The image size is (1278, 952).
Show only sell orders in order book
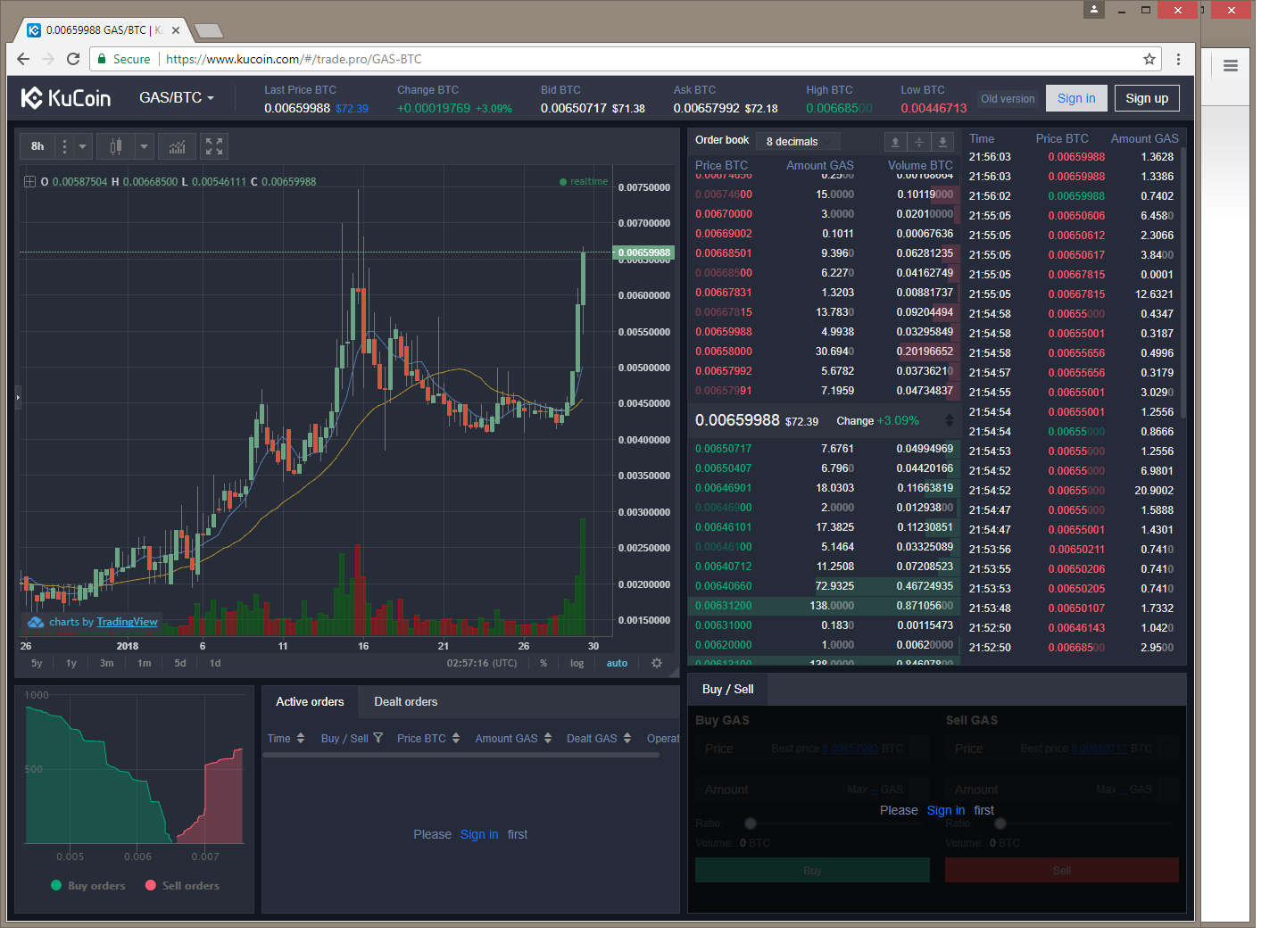(x=895, y=142)
